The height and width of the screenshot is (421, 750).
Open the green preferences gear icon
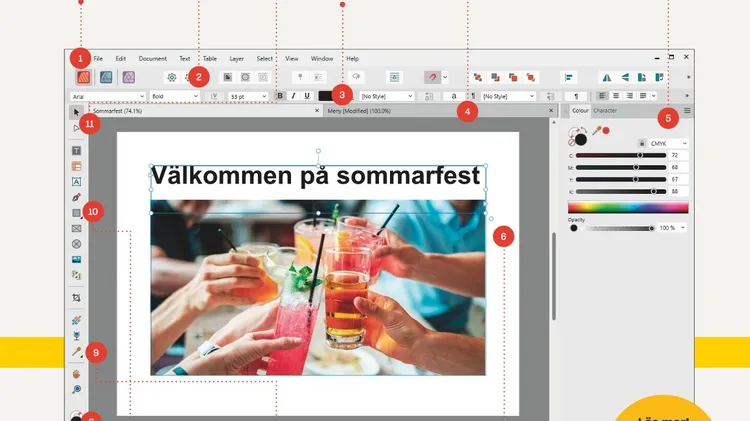[x=172, y=77]
